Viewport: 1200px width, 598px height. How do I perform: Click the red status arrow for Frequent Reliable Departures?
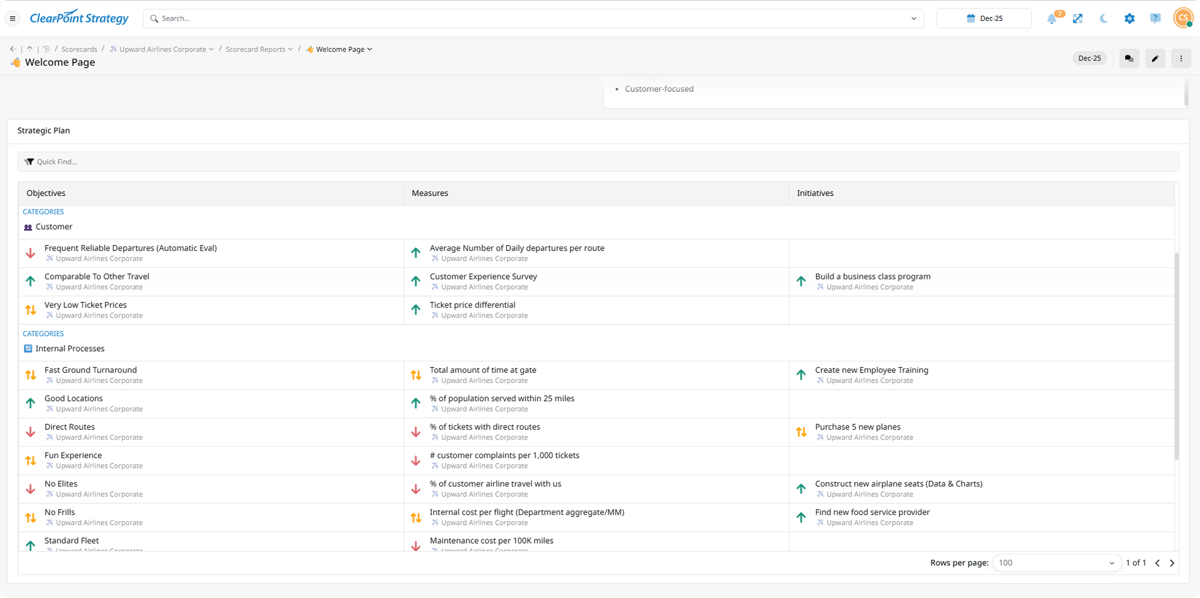click(x=30, y=253)
